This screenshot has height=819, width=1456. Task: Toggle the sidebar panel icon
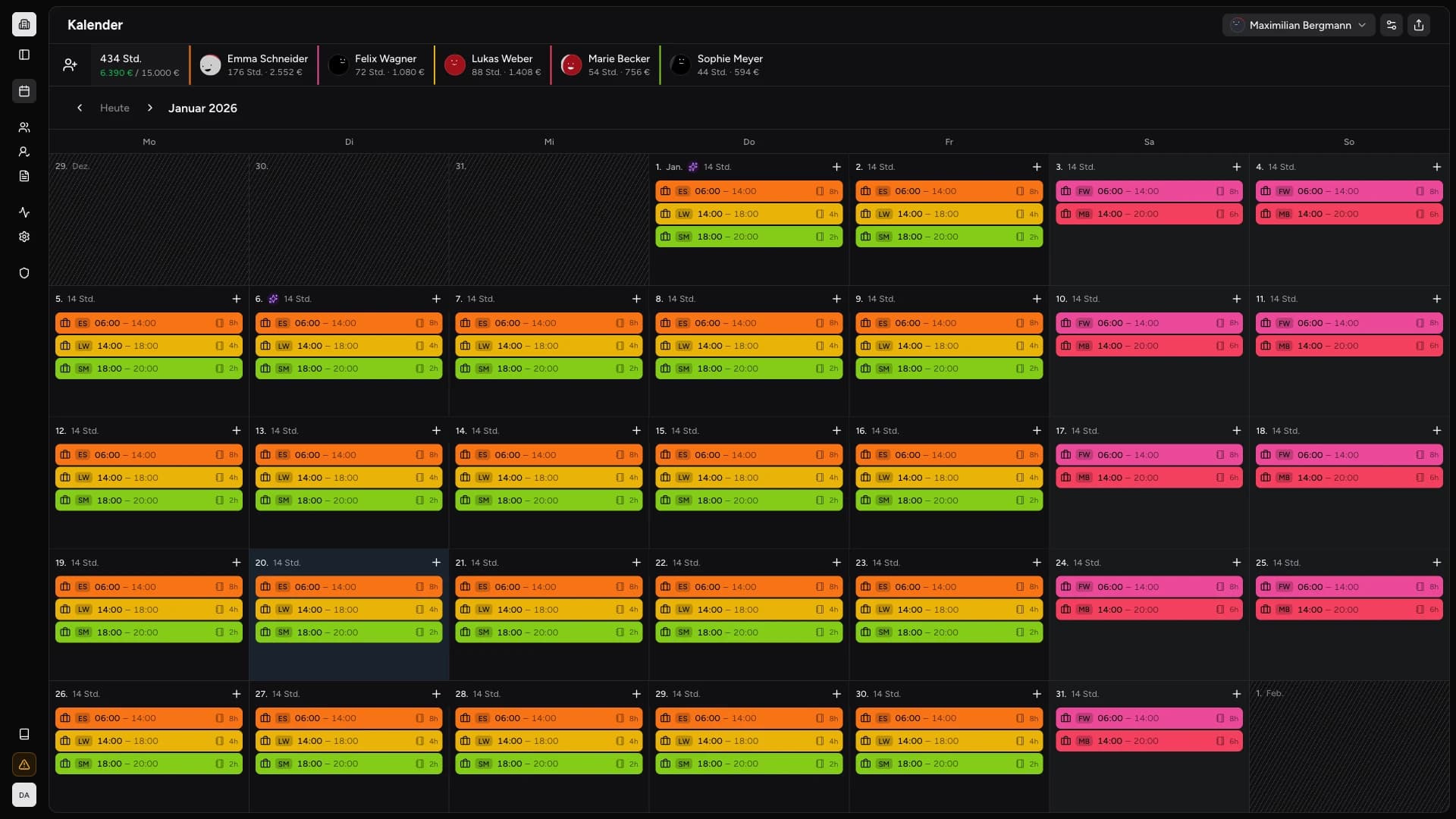24,55
